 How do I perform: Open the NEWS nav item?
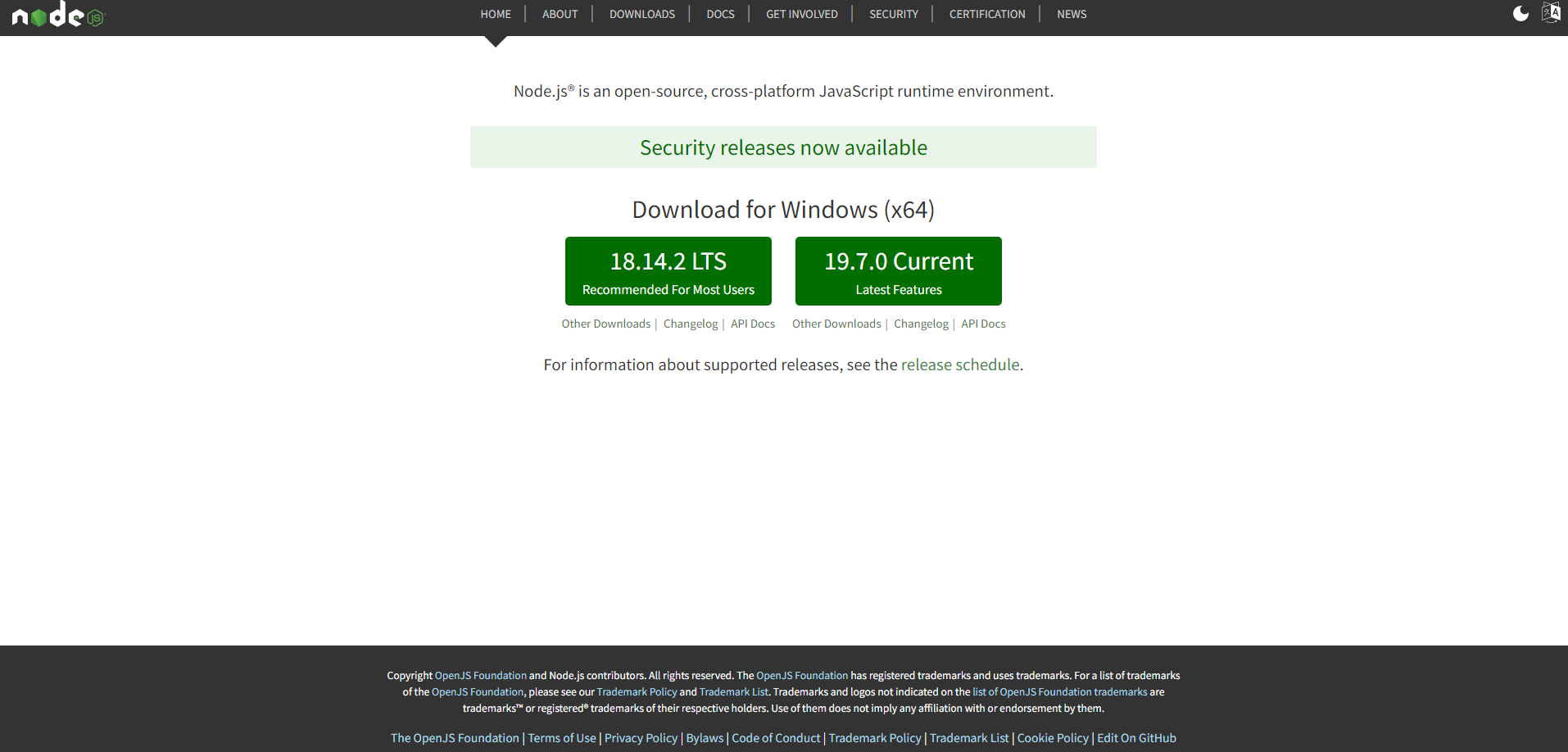(x=1072, y=14)
